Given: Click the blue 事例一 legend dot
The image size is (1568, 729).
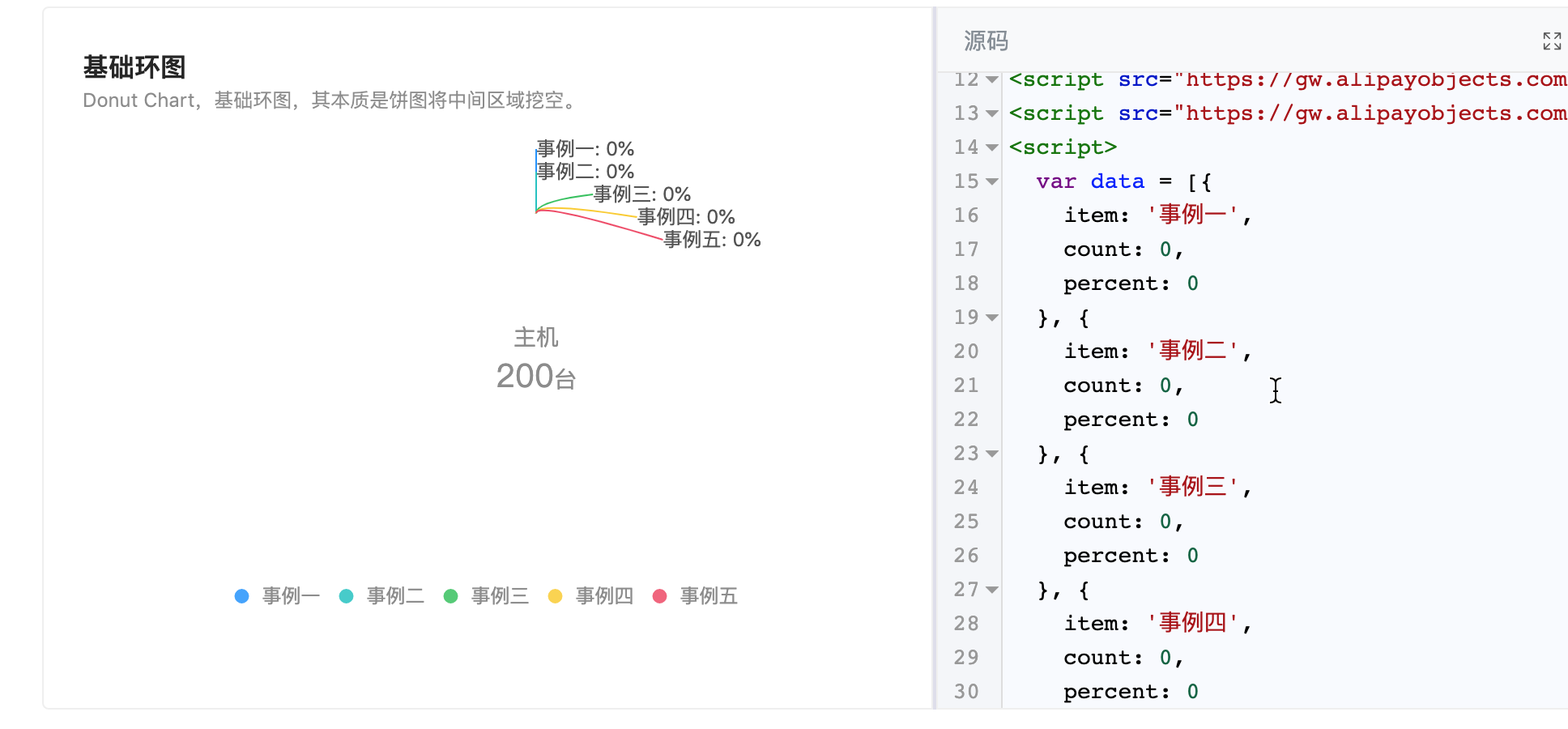Looking at the screenshot, I should (241, 595).
